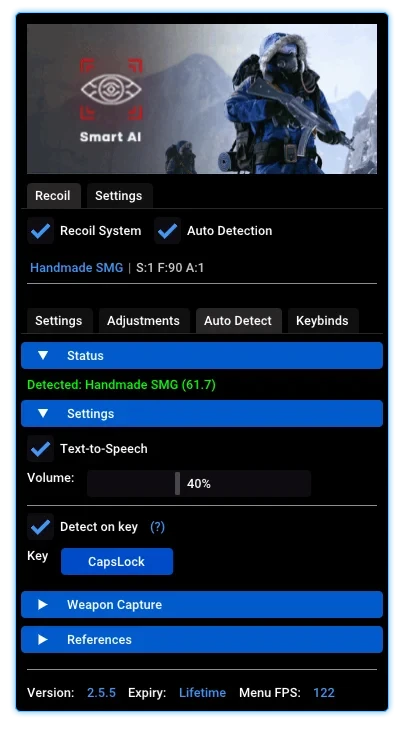405x734 pixels.
Task: Toggle the Text-to-Speech checkbox
Action: click(x=41, y=448)
